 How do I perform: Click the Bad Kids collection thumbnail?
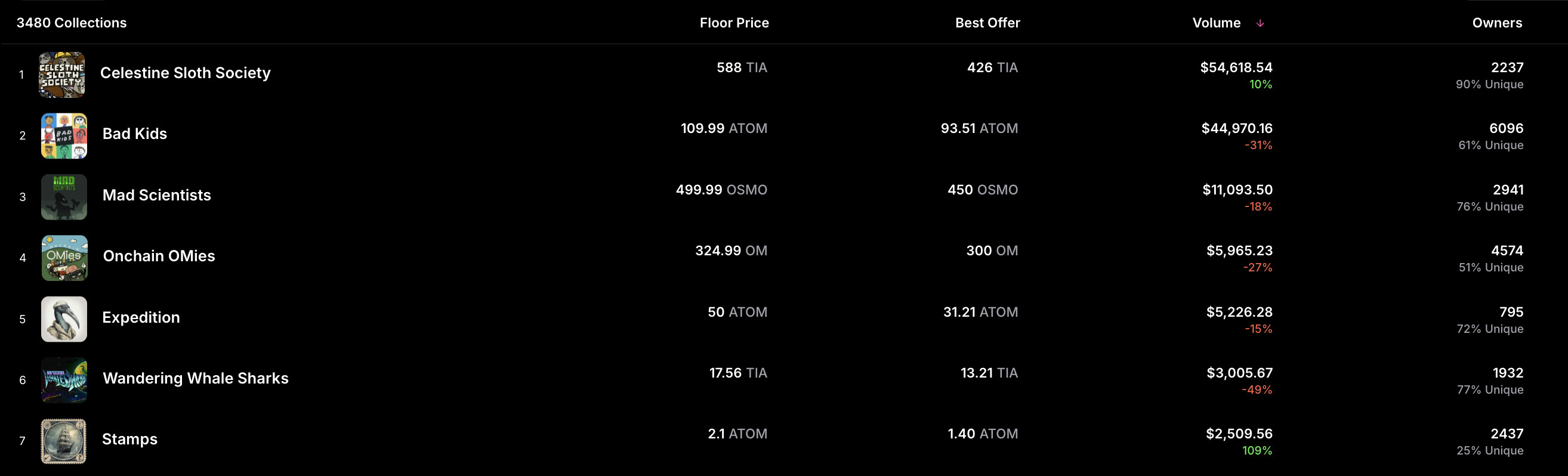pos(64,136)
